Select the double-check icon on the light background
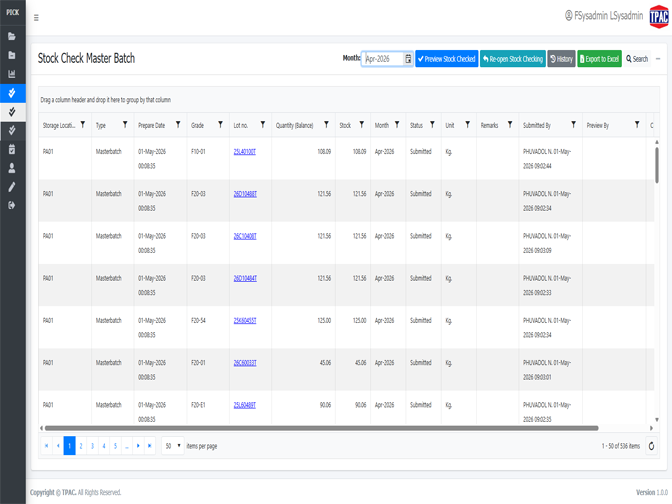The height and width of the screenshot is (504, 672). pos(12,112)
